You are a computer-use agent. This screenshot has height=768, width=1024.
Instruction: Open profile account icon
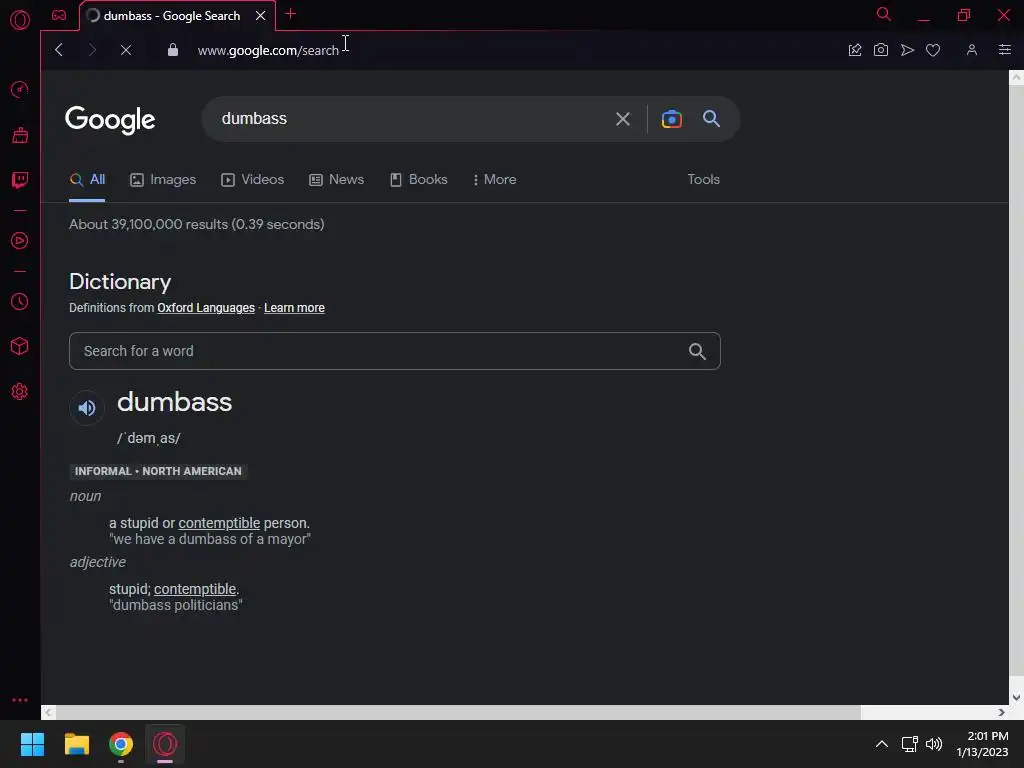point(972,50)
